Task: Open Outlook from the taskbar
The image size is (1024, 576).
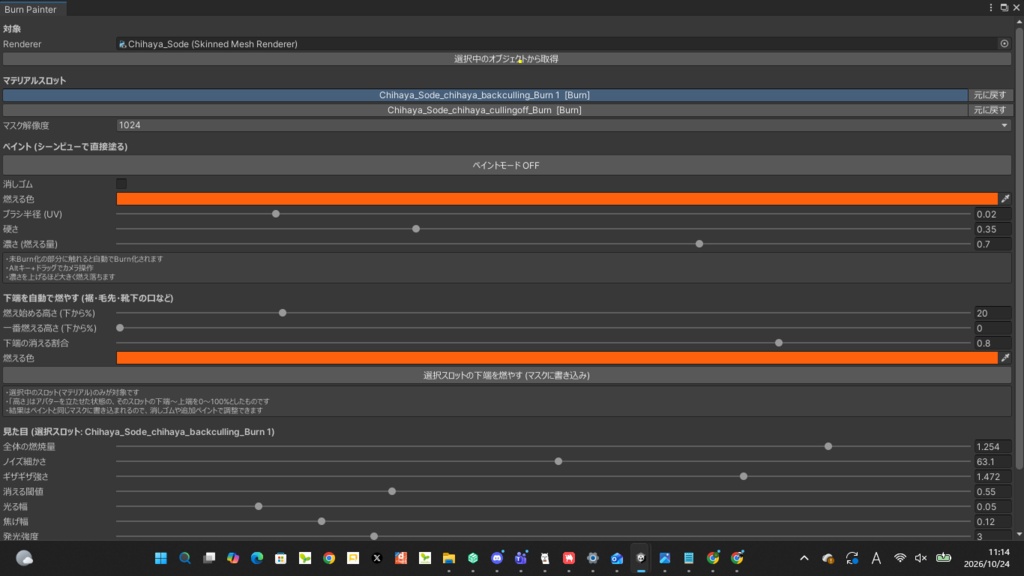Action: click(x=616, y=558)
